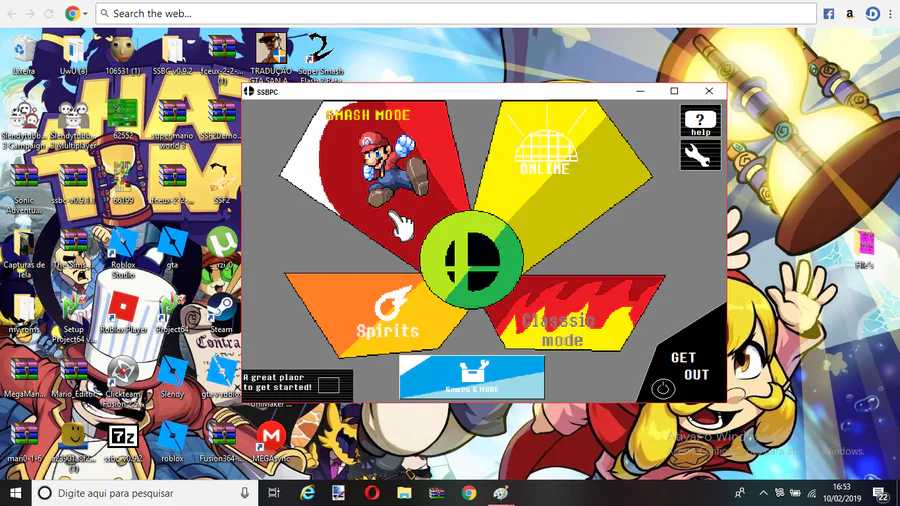Screen dimensions: 900x506
Task: Open the 106531 (1) Baldi icon
Action: coord(122,55)
